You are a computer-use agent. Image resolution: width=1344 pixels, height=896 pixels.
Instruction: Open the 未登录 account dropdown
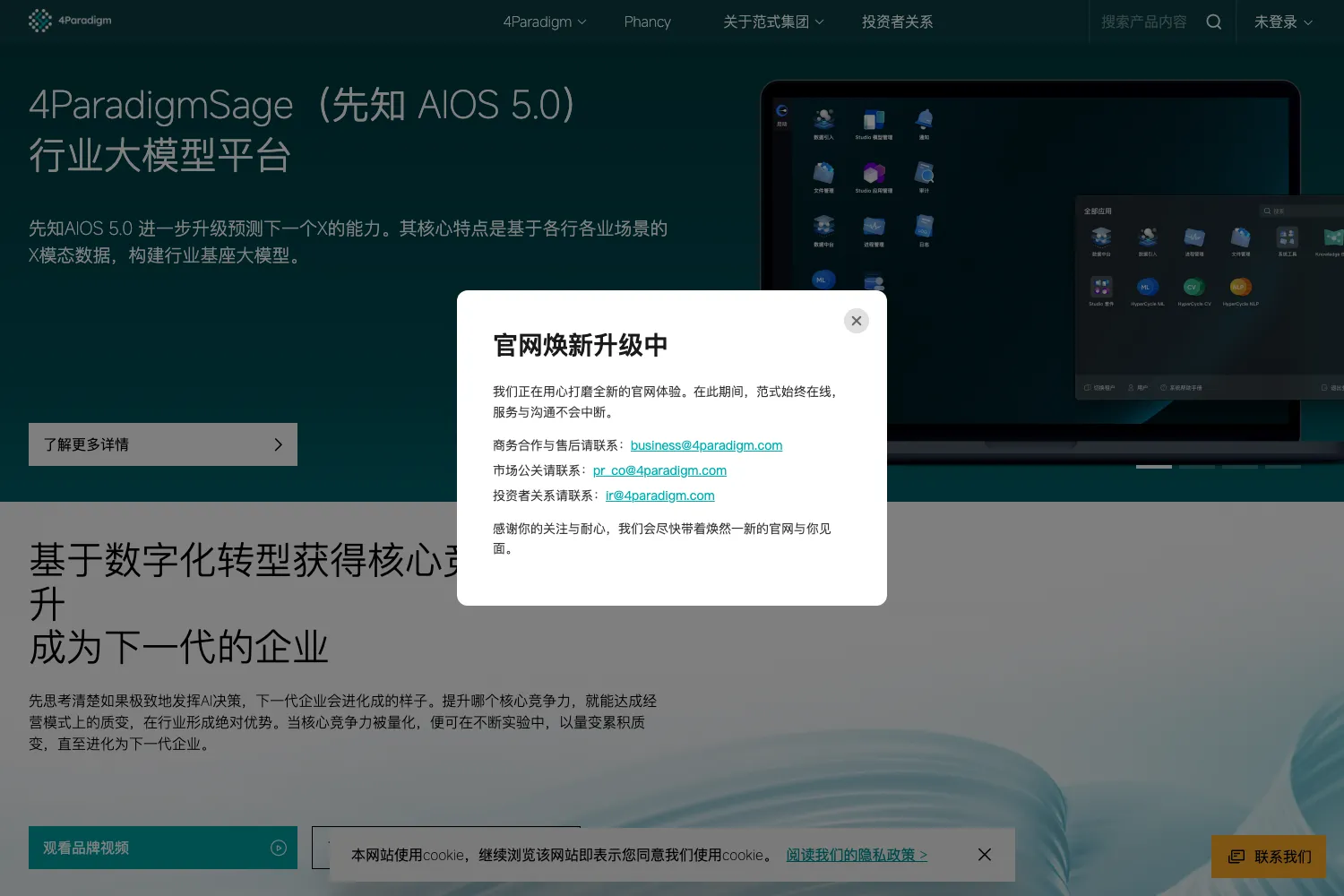pos(1283,22)
